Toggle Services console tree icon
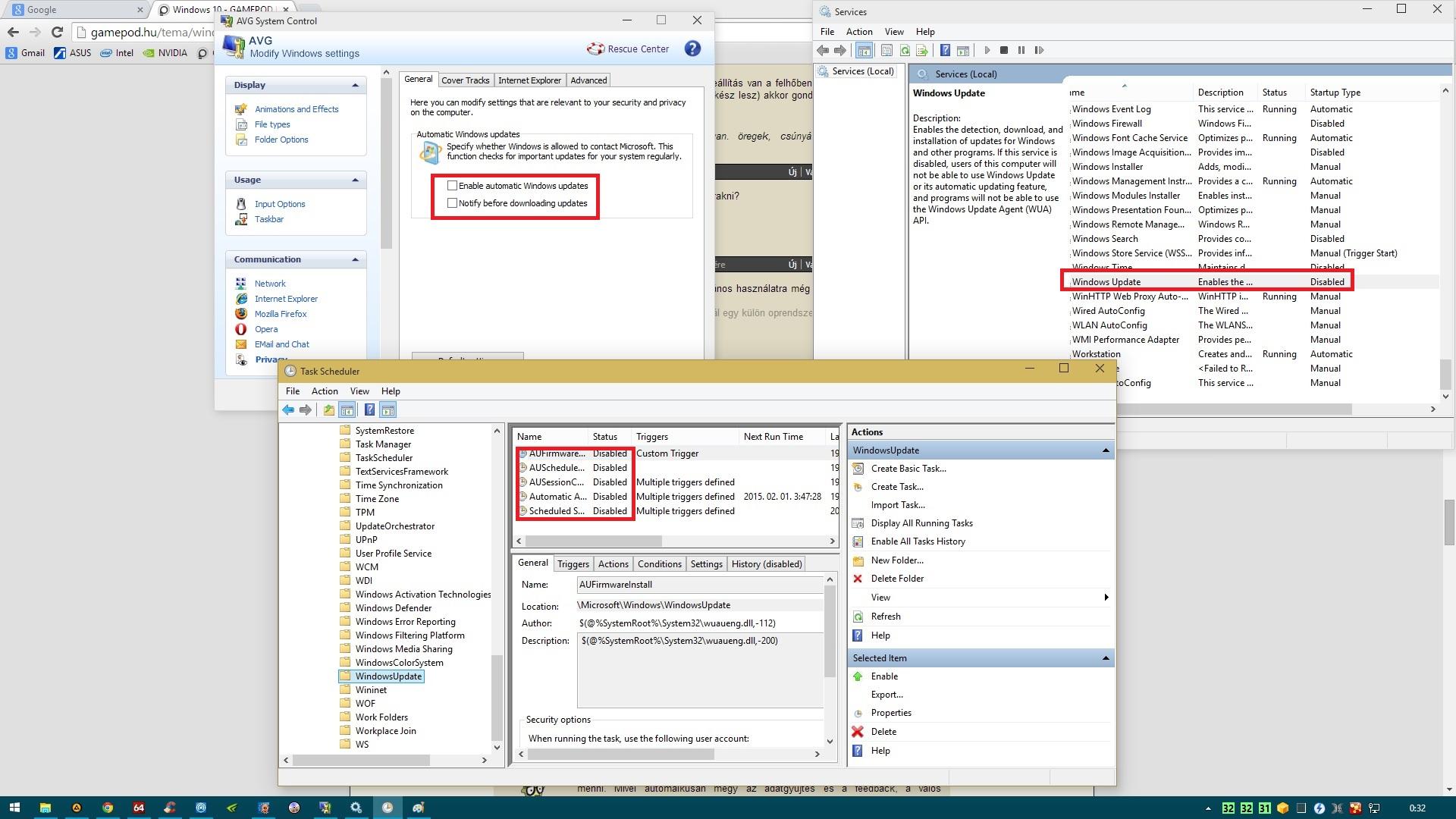The image size is (1456, 819). click(x=864, y=51)
